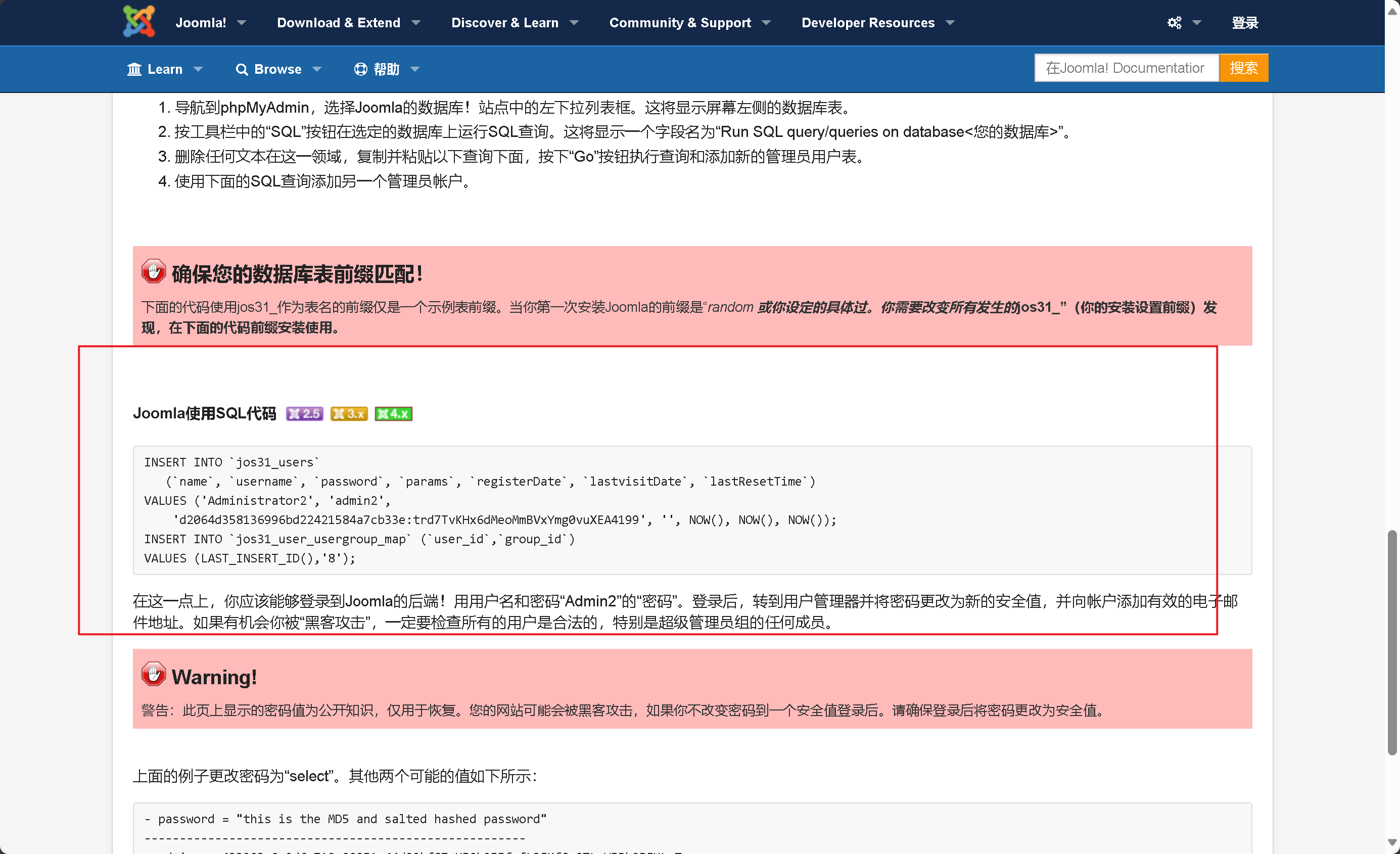Click the VALUES (LAST_INSERT_ID(),'8'); line

coord(250,558)
